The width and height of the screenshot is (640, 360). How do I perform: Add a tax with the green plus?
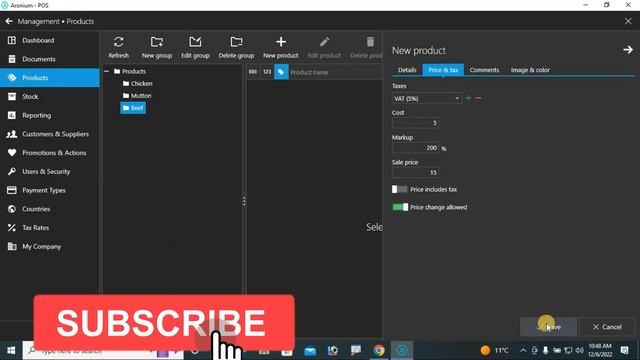[x=468, y=98]
